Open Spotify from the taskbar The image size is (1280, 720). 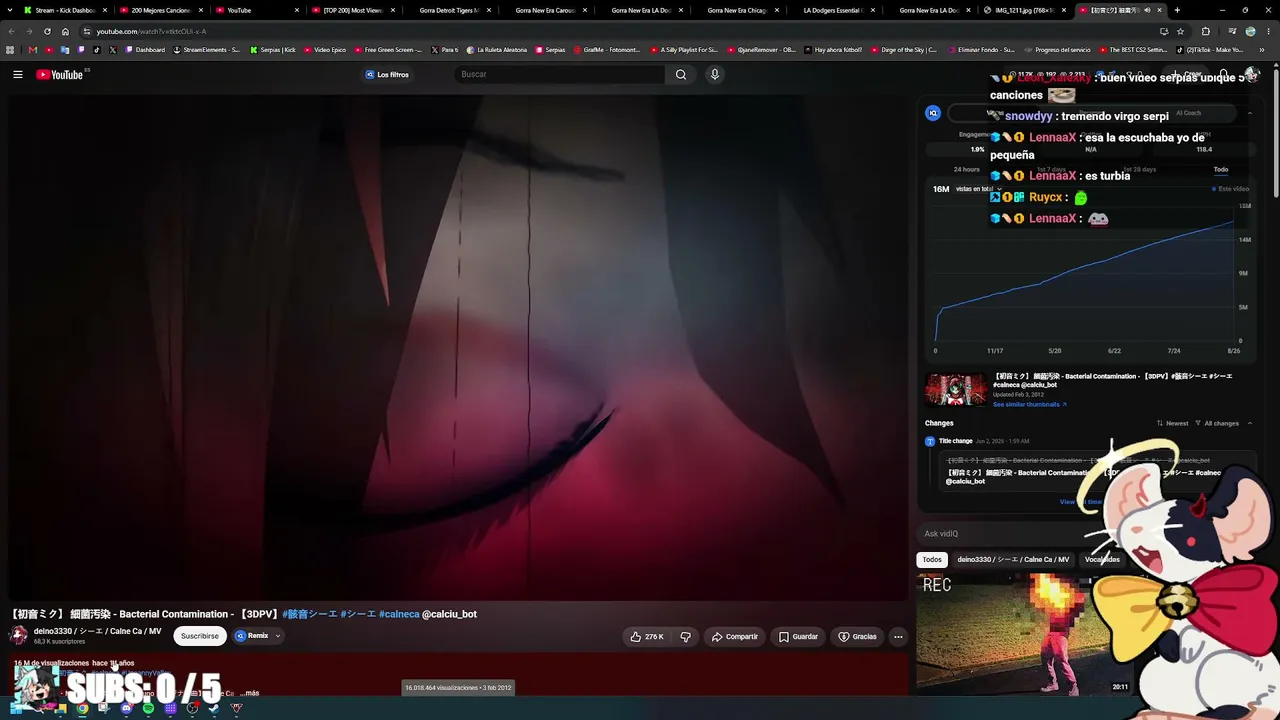[148, 708]
